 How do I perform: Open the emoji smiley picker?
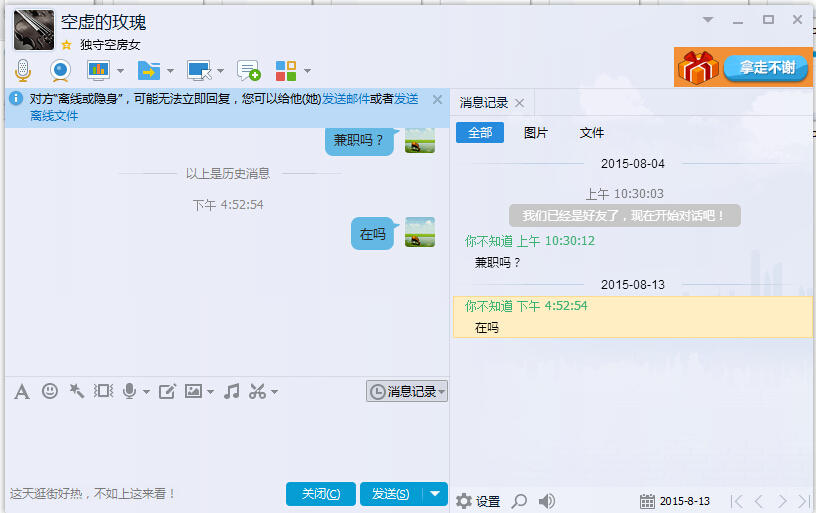click(50, 391)
